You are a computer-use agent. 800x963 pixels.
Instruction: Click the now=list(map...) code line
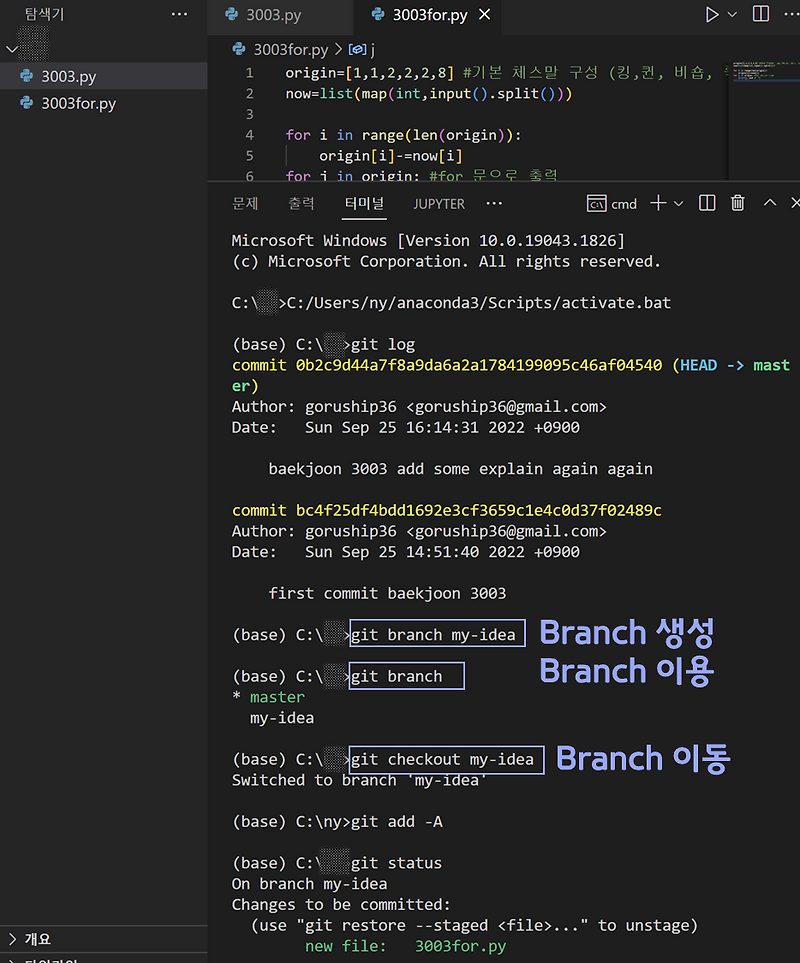tap(429, 94)
